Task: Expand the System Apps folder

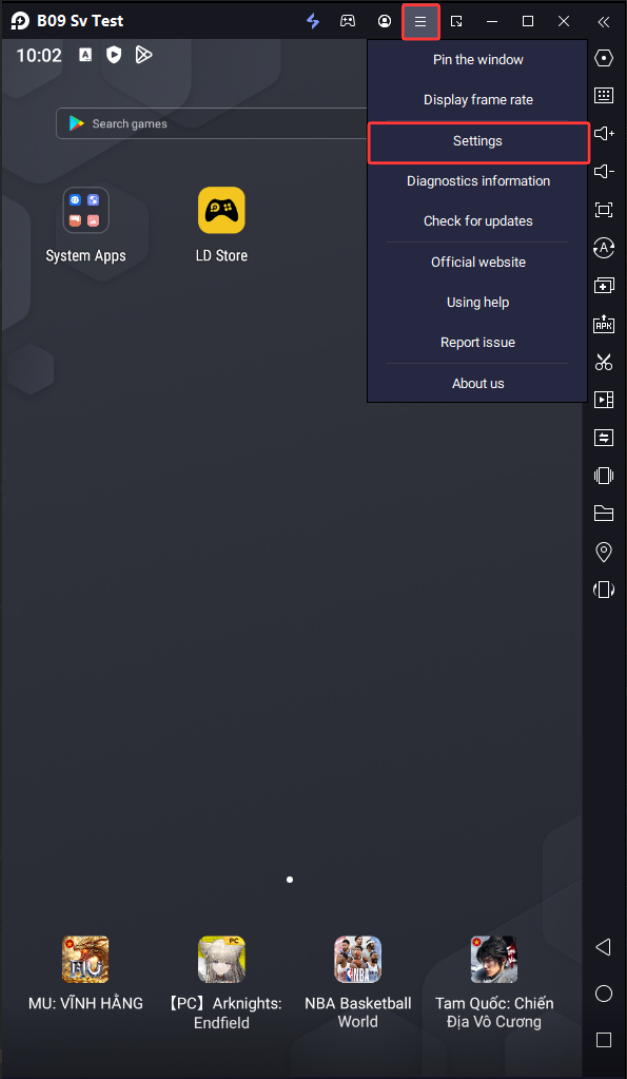Action: click(x=85, y=211)
